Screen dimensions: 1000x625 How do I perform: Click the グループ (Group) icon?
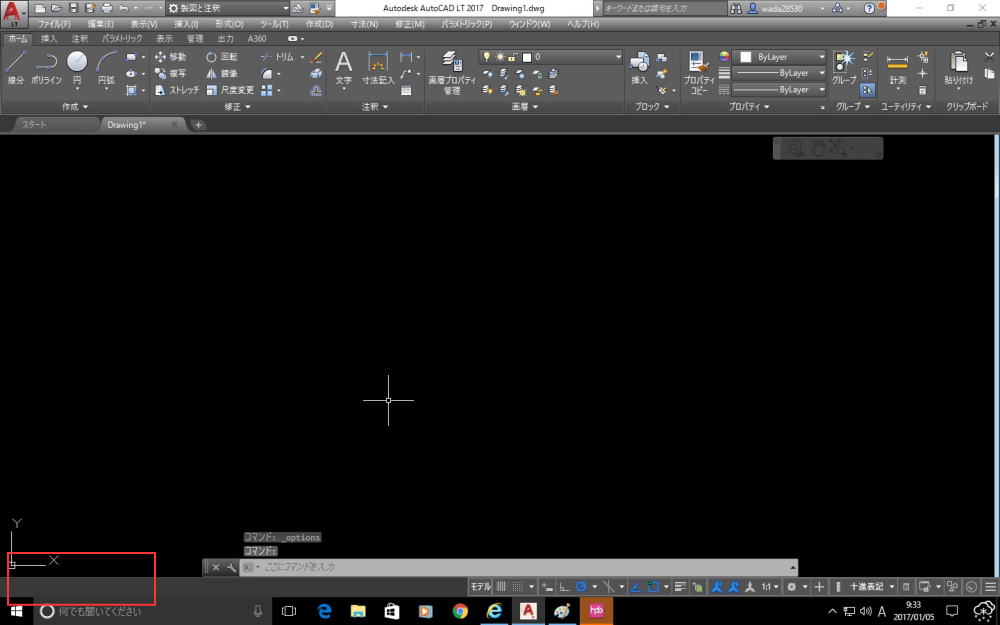(x=844, y=68)
